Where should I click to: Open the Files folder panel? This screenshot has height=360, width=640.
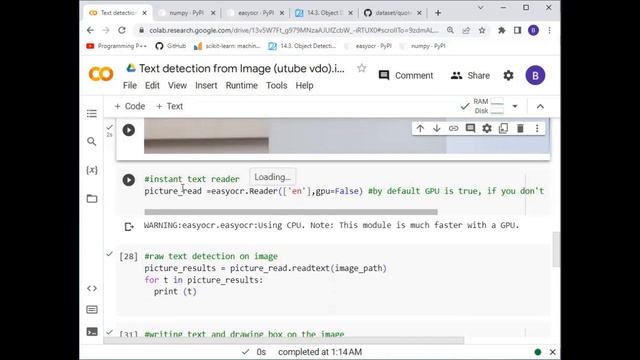click(x=92, y=199)
